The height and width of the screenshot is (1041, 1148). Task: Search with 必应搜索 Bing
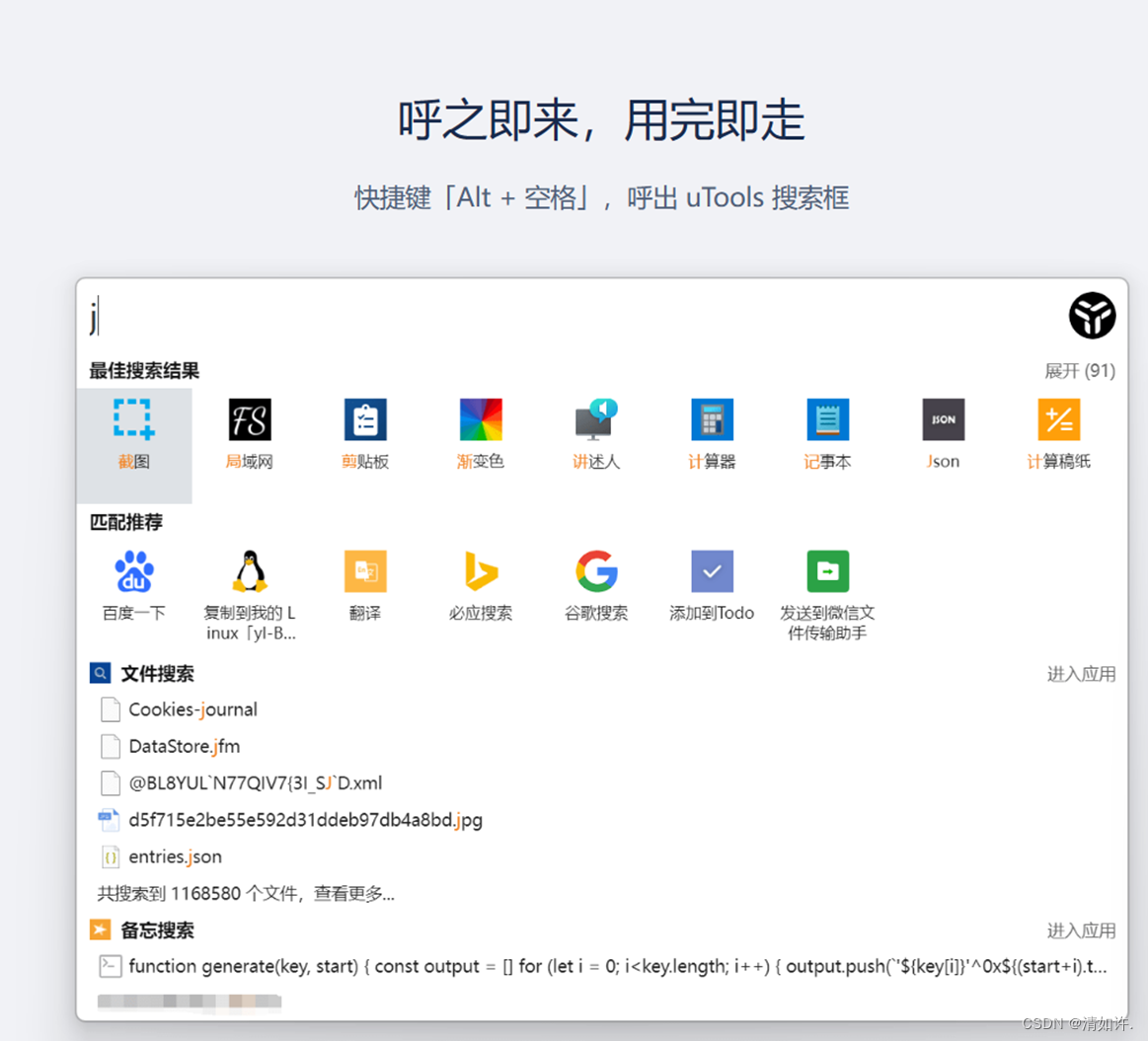[481, 586]
